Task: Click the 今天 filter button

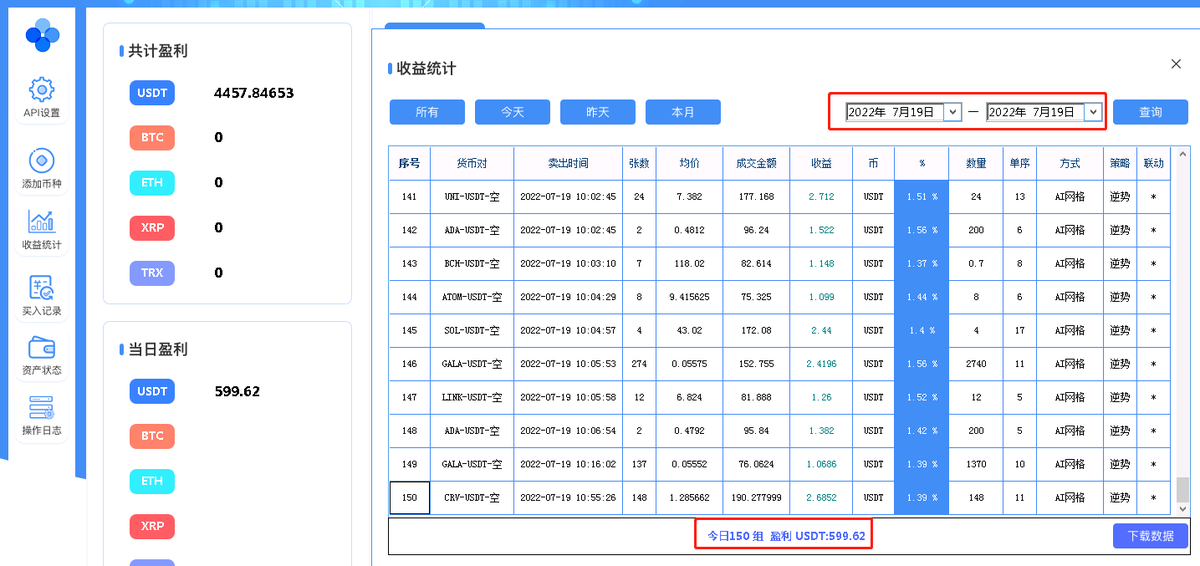Action: (x=512, y=112)
